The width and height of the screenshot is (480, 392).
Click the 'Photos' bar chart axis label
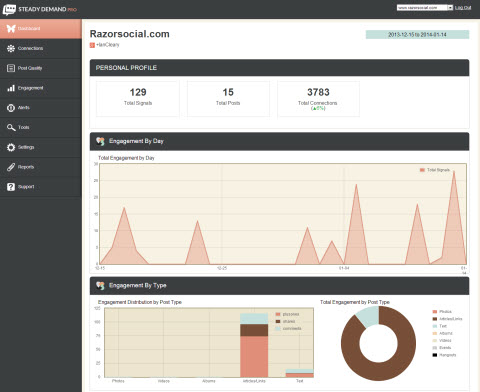(x=118, y=381)
